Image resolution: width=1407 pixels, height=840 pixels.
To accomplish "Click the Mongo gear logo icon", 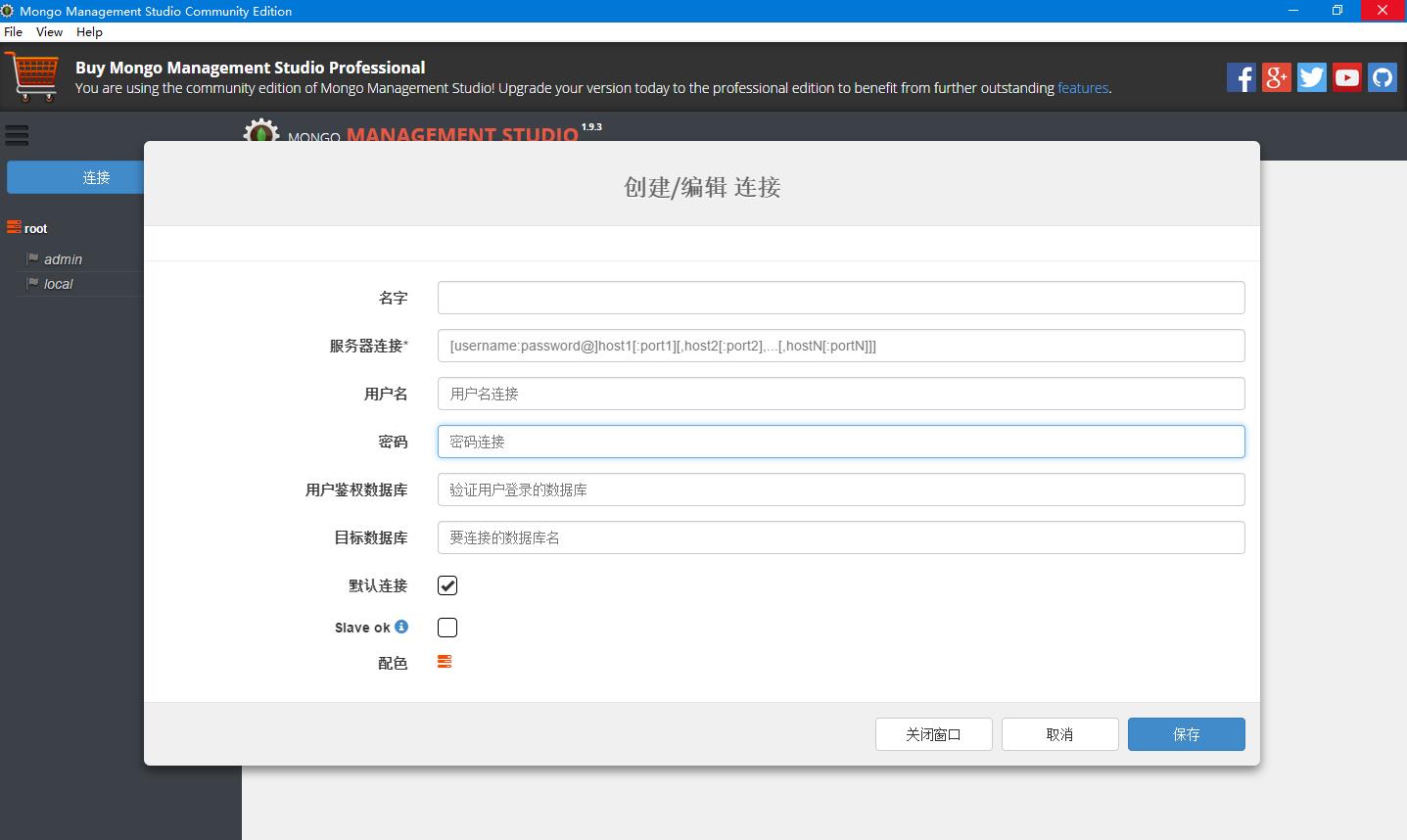I will 261,130.
